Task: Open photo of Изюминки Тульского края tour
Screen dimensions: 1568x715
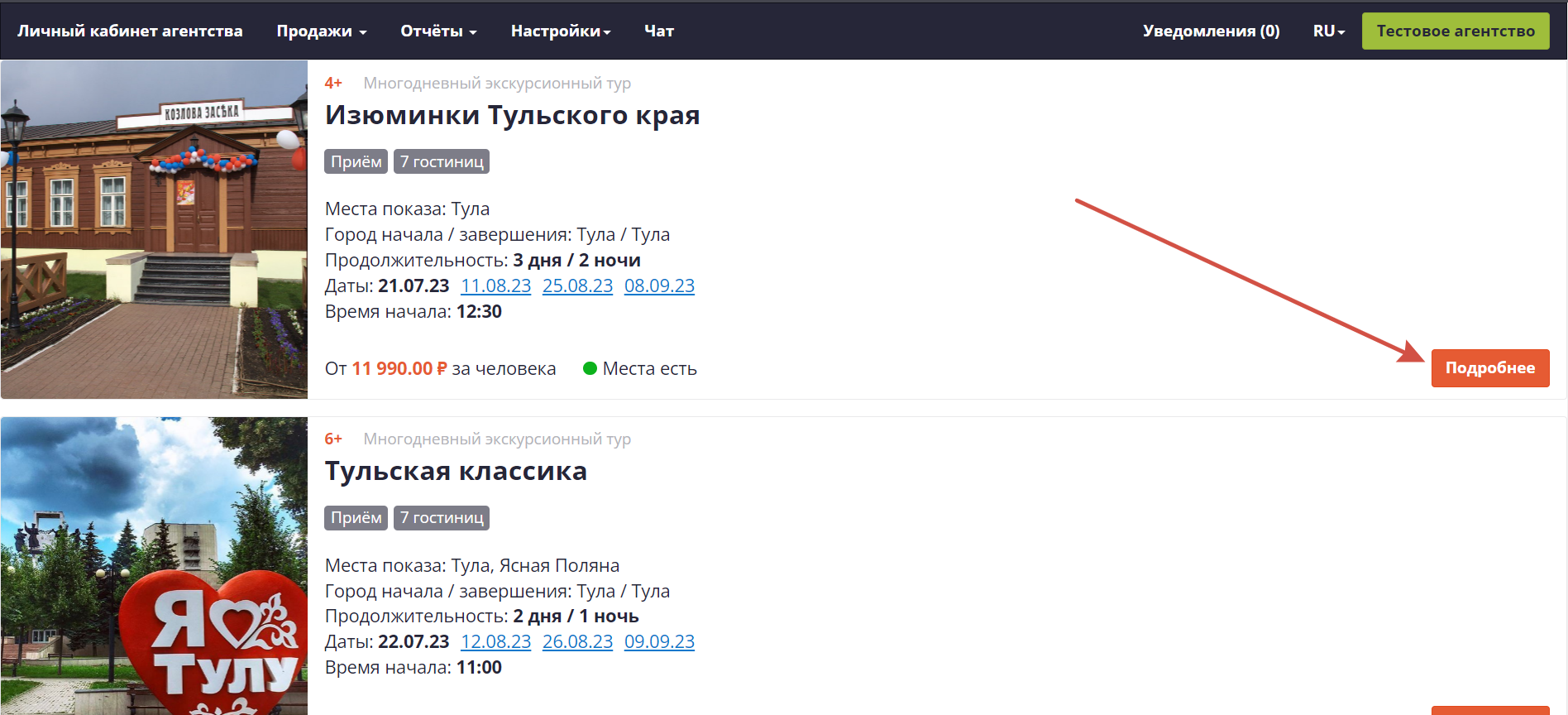Action: (x=154, y=229)
